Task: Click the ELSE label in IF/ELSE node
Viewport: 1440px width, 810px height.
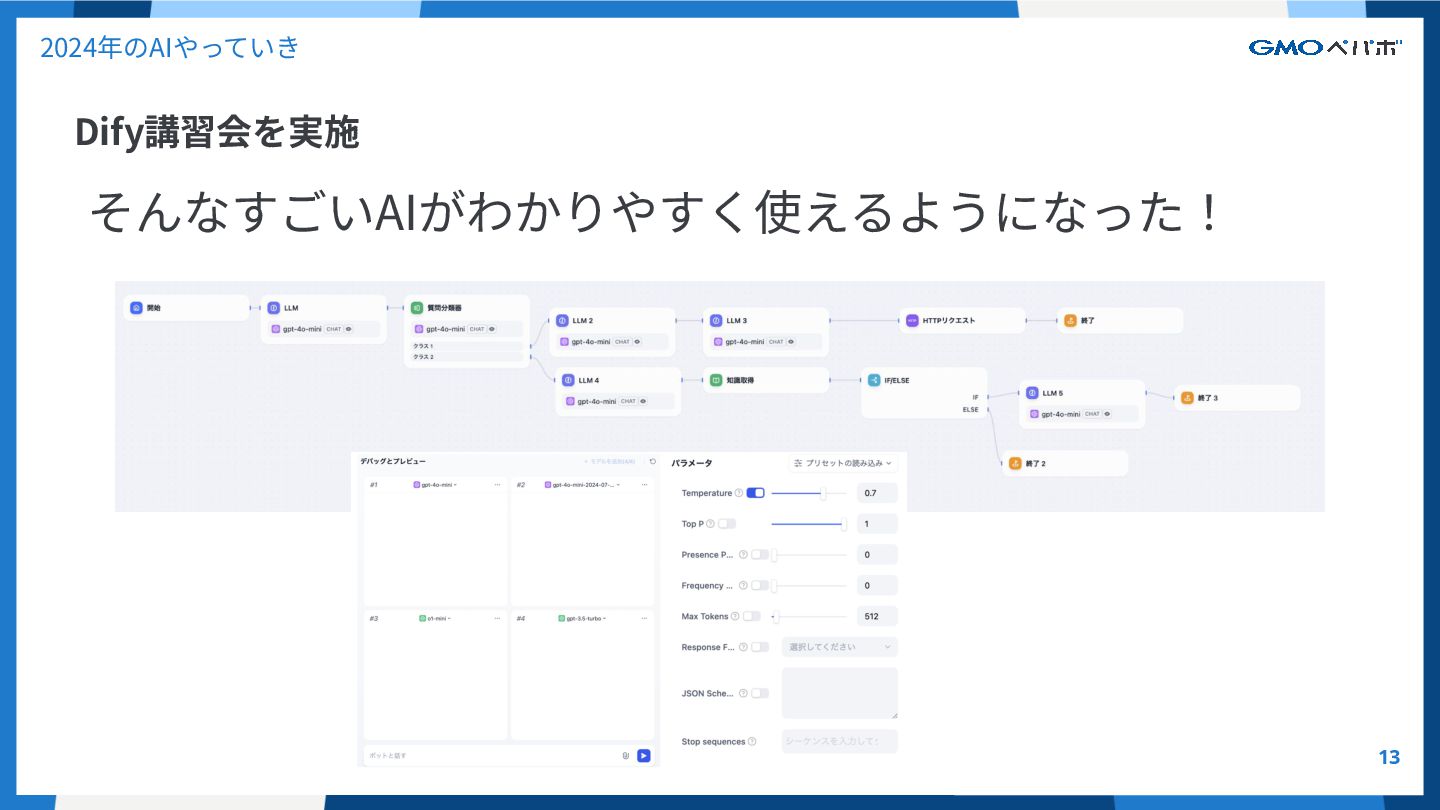Action: (x=971, y=409)
